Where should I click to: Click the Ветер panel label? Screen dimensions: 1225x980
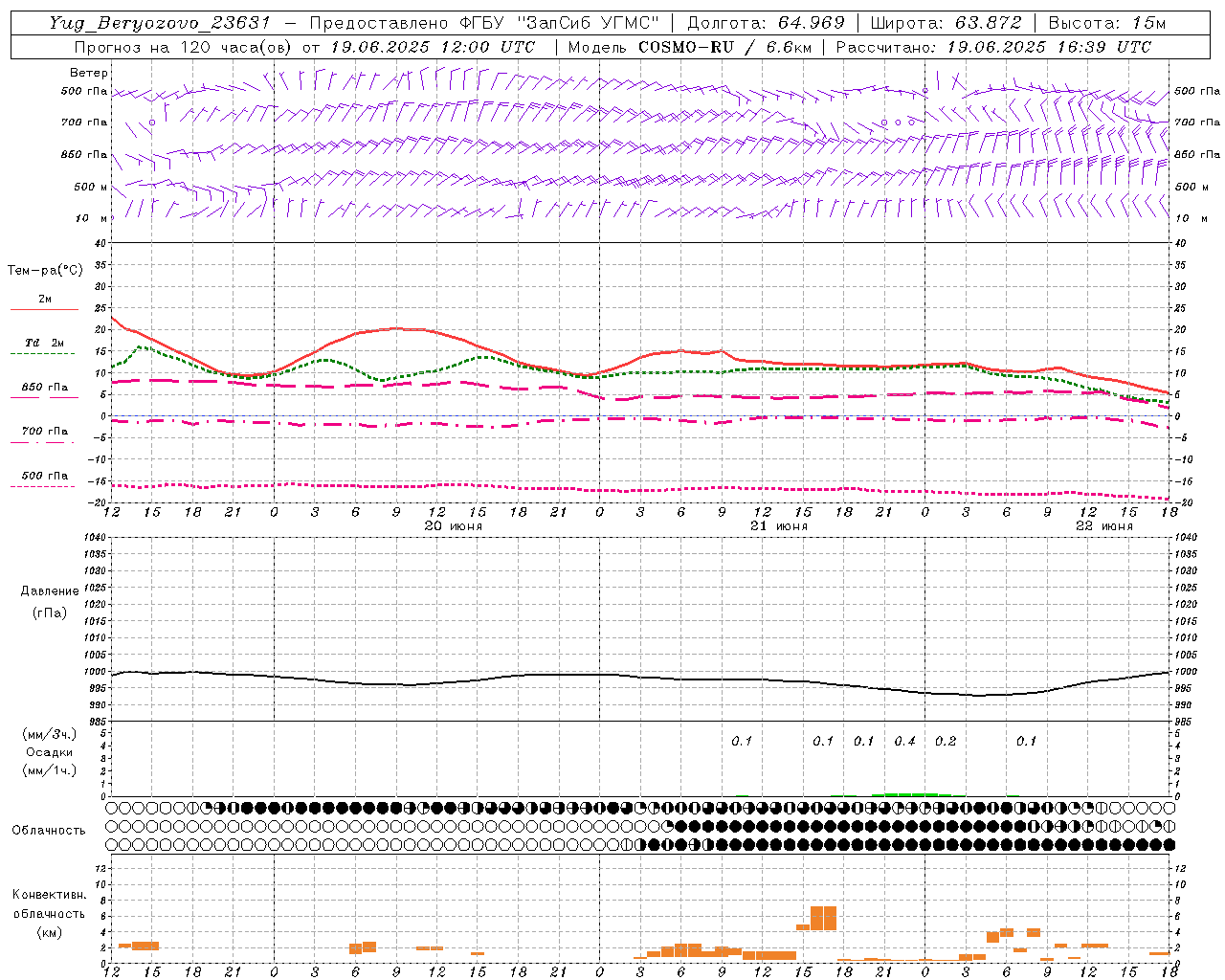click(x=89, y=73)
